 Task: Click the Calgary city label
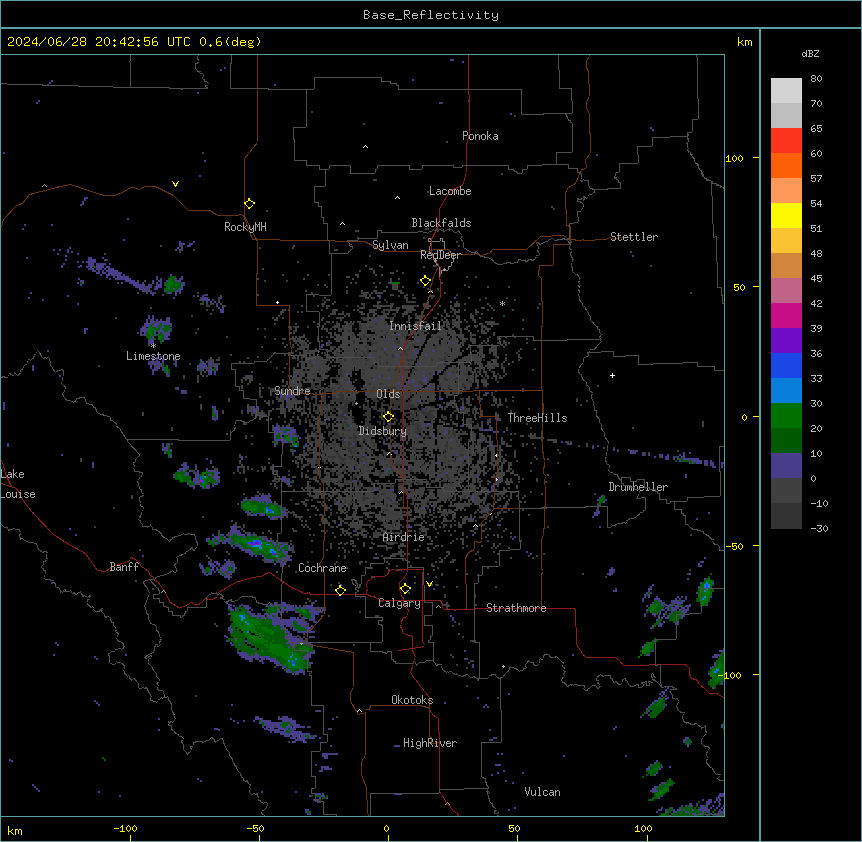tap(399, 603)
